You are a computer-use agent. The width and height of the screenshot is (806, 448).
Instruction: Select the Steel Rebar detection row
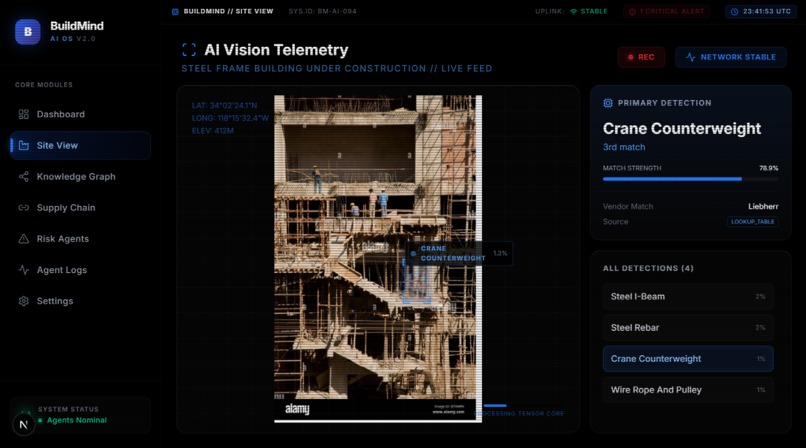point(688,328)
